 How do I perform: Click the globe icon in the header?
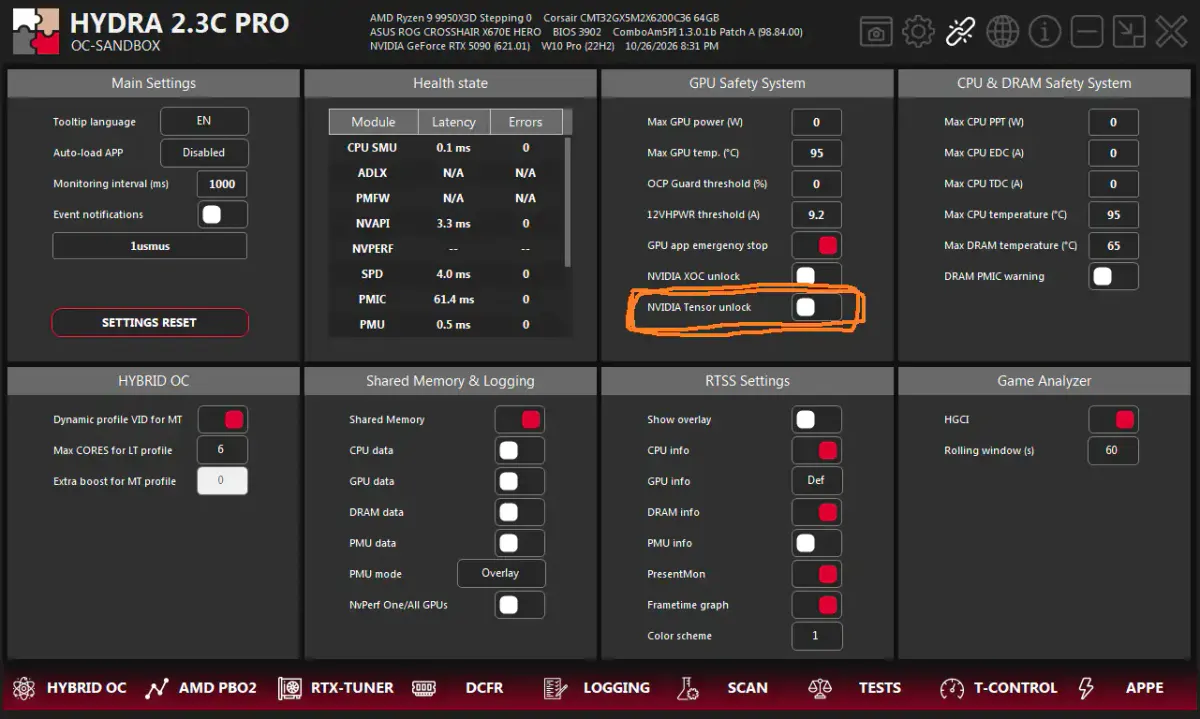click(x=1002, y=32)
